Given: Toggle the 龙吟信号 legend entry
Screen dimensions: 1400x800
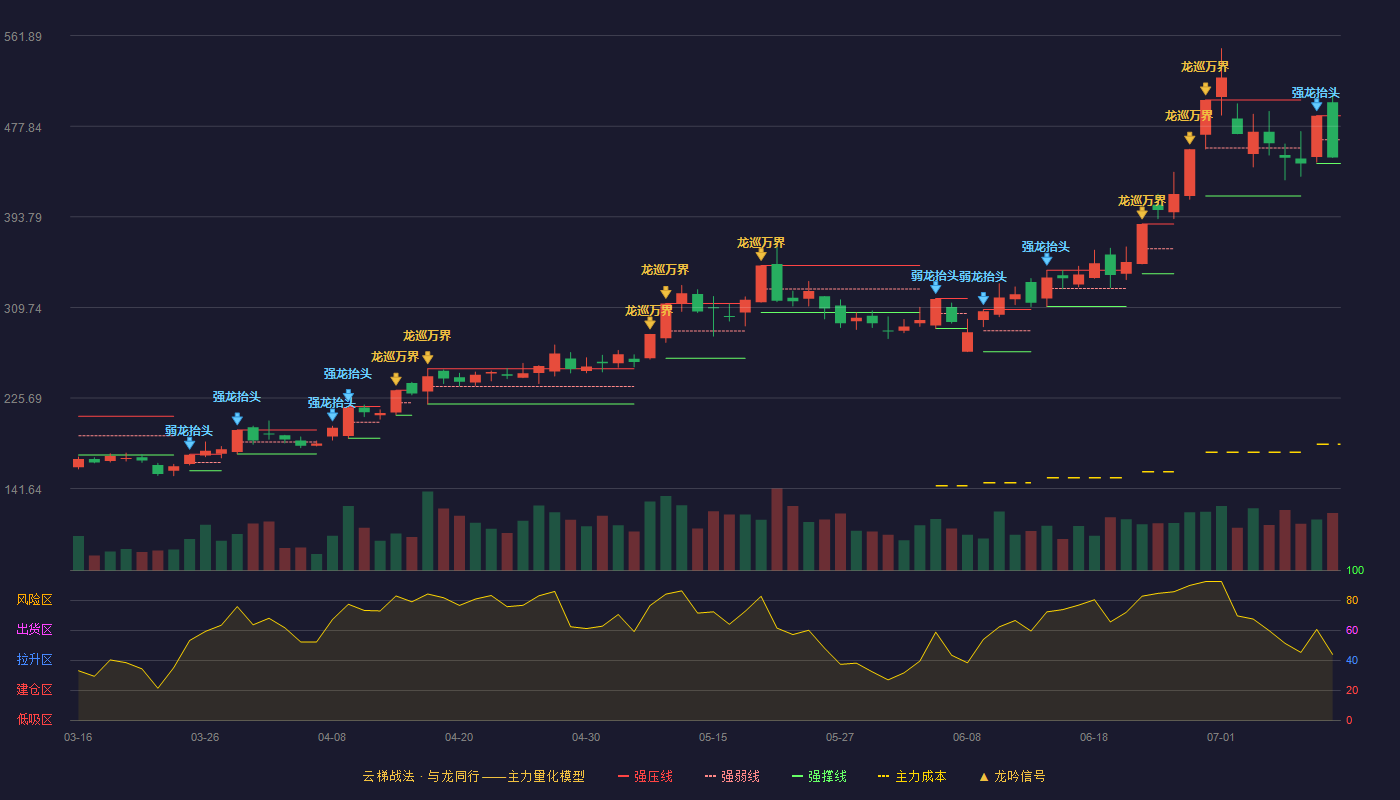Looking at the screenshot, I should 1012,776.
